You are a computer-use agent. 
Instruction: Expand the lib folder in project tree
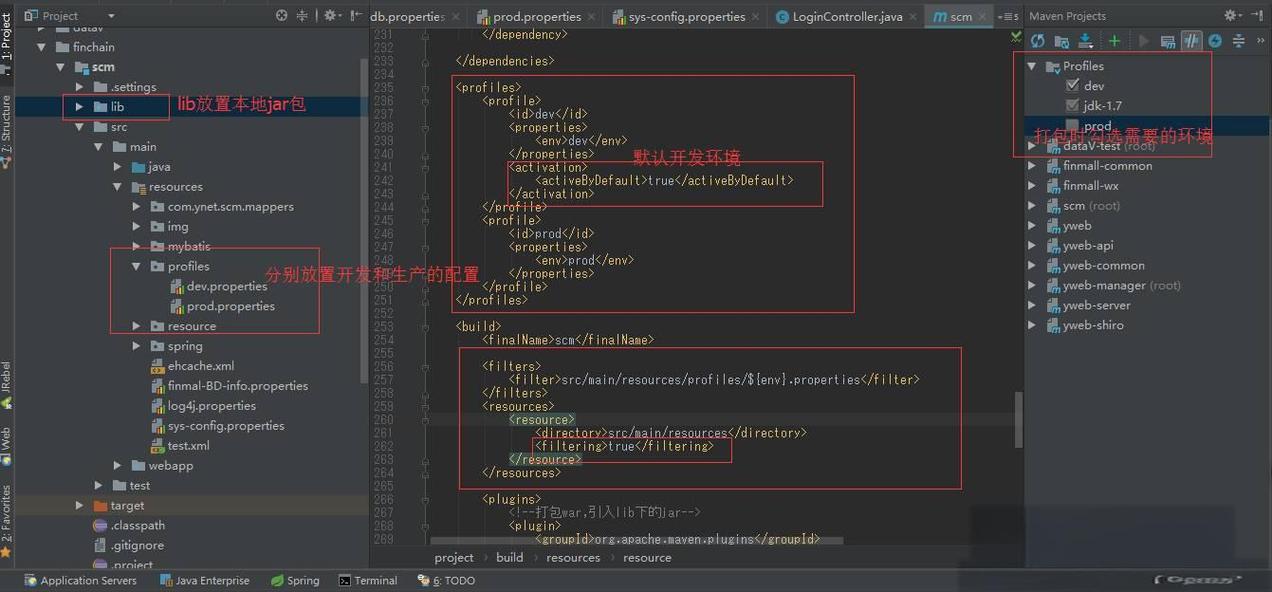[x=79, y=107]
